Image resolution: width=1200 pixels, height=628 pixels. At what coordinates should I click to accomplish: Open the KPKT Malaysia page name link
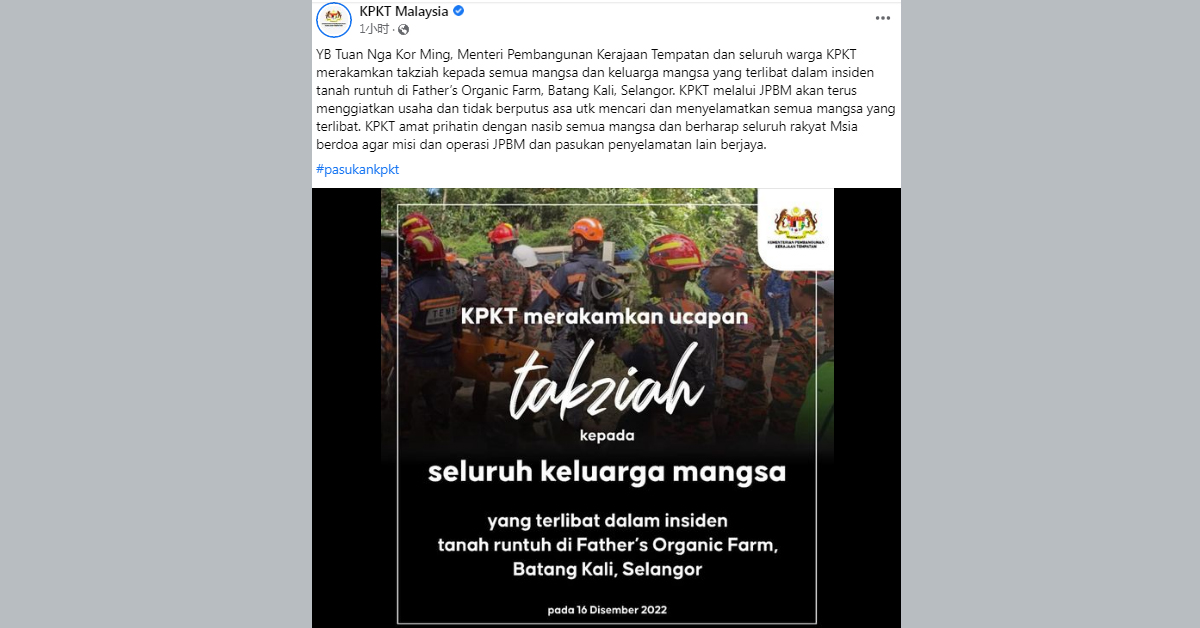click(403, 11)
